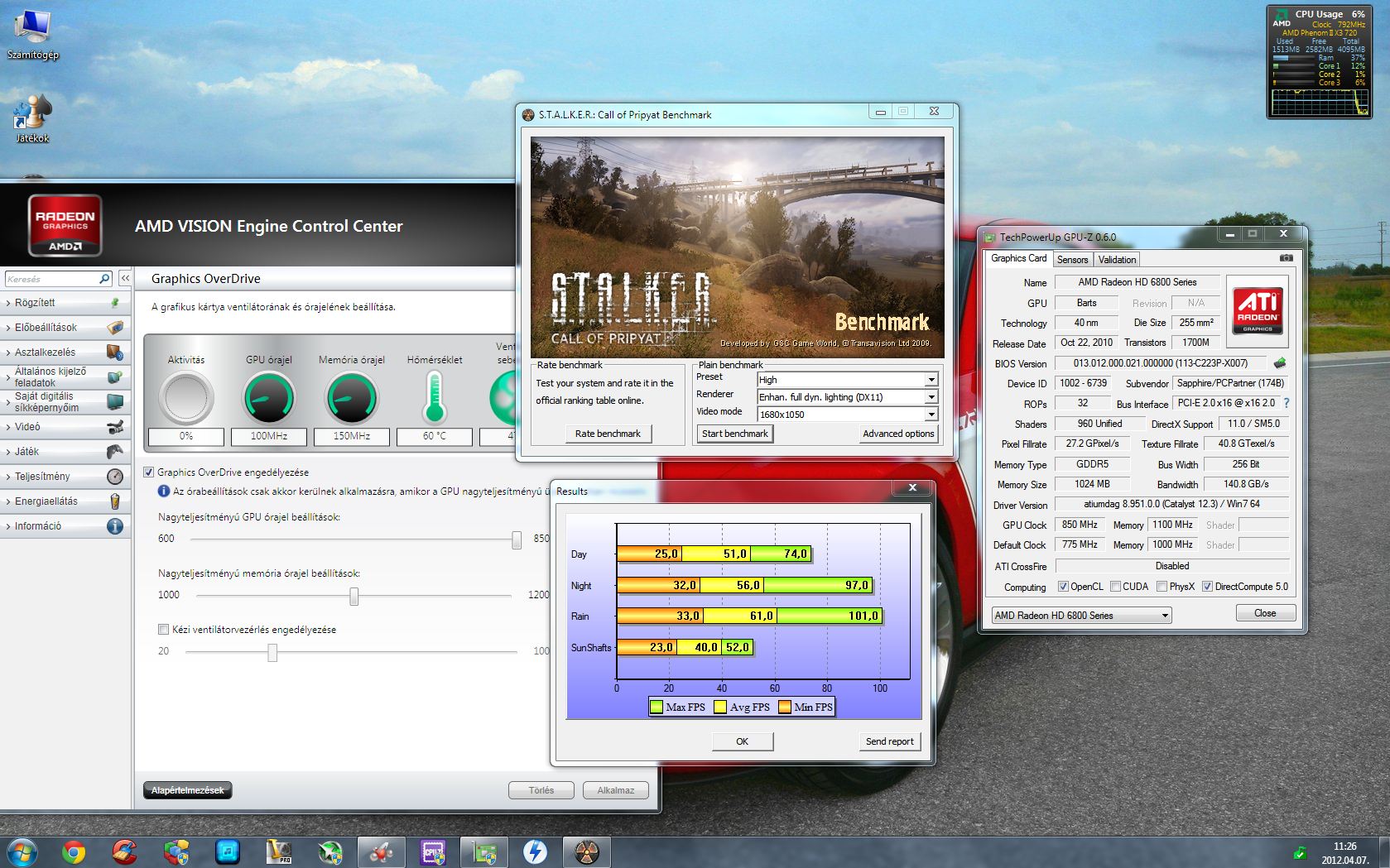
Task: Expand the Előbeállítások sidebar section
Action: coord(65,328)
